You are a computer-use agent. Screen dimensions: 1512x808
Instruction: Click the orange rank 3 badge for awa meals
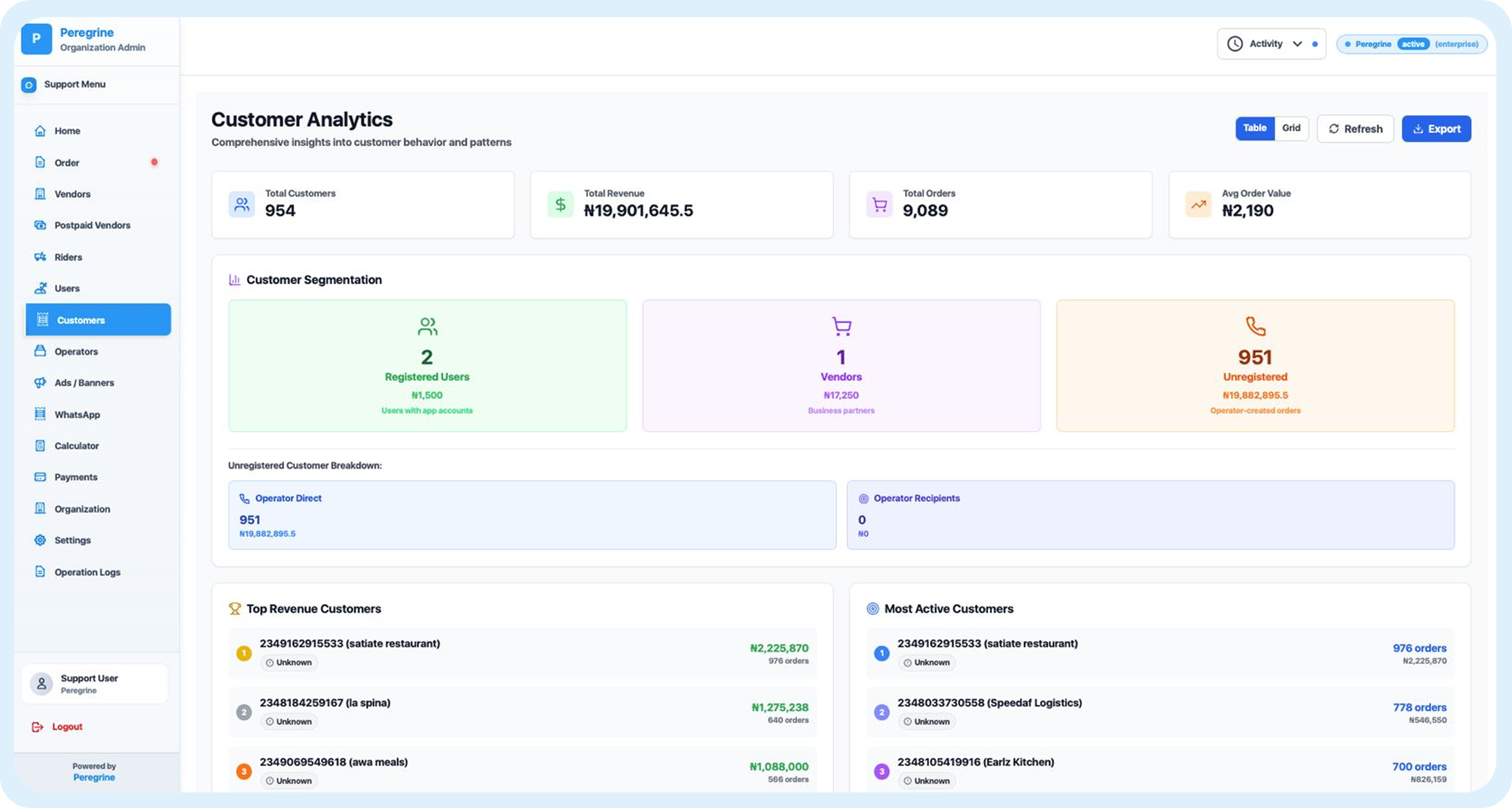[x=244, y=772]
